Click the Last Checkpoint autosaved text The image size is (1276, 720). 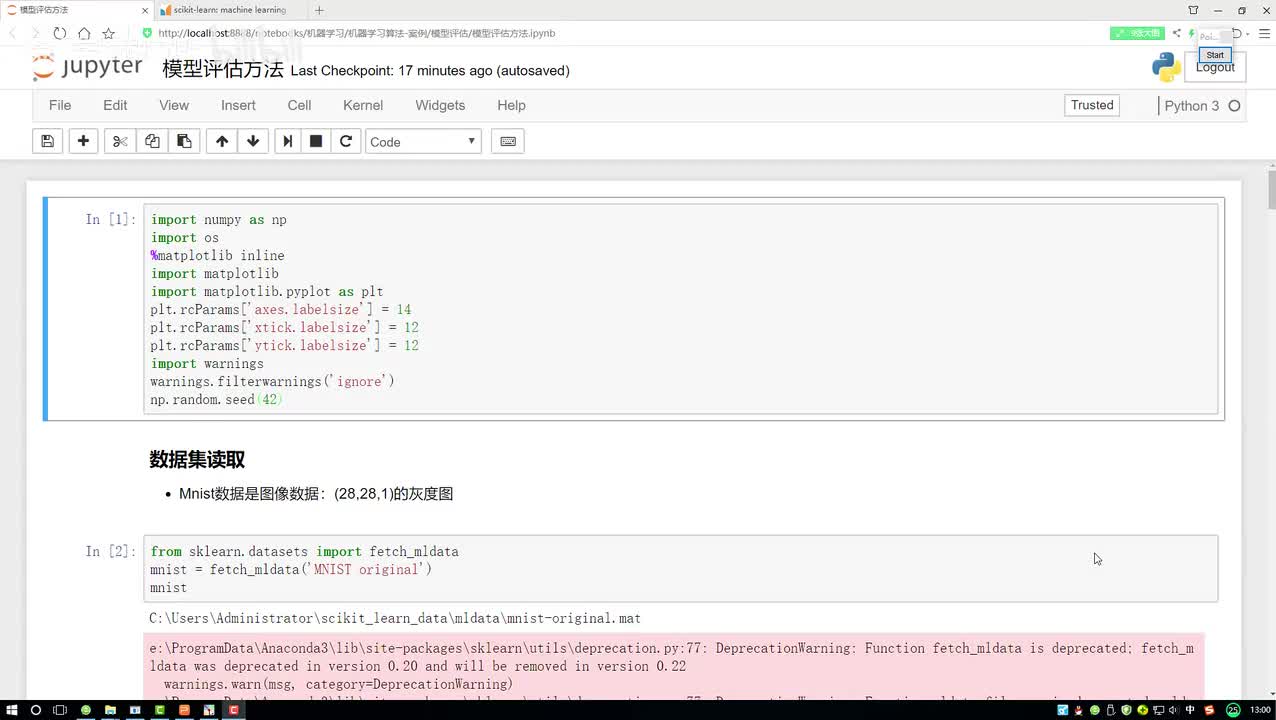(x=430, y=71)
